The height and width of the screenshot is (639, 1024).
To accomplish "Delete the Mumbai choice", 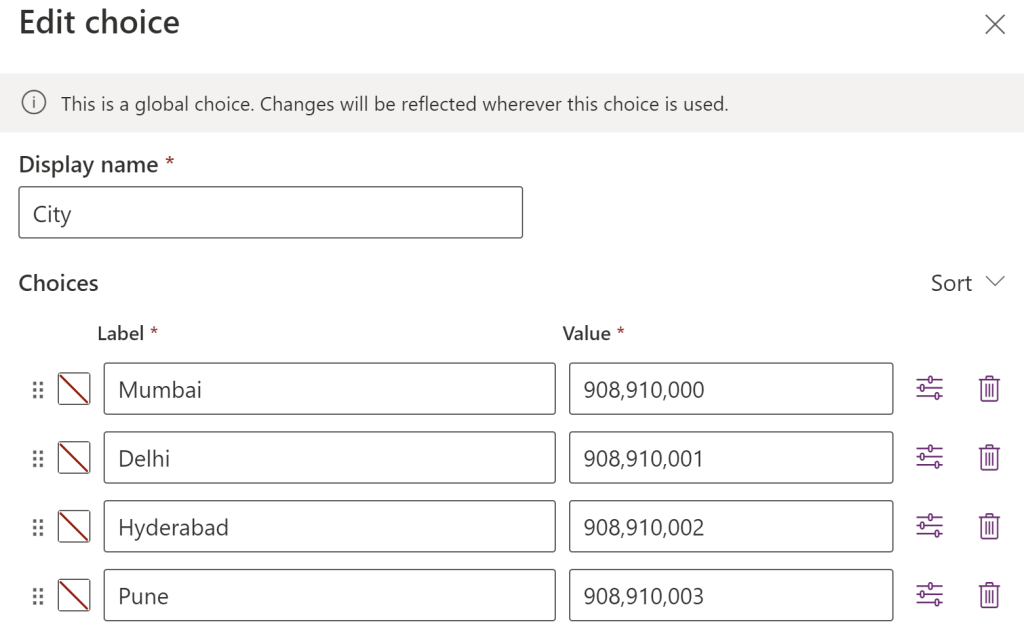I will (989, 389).
